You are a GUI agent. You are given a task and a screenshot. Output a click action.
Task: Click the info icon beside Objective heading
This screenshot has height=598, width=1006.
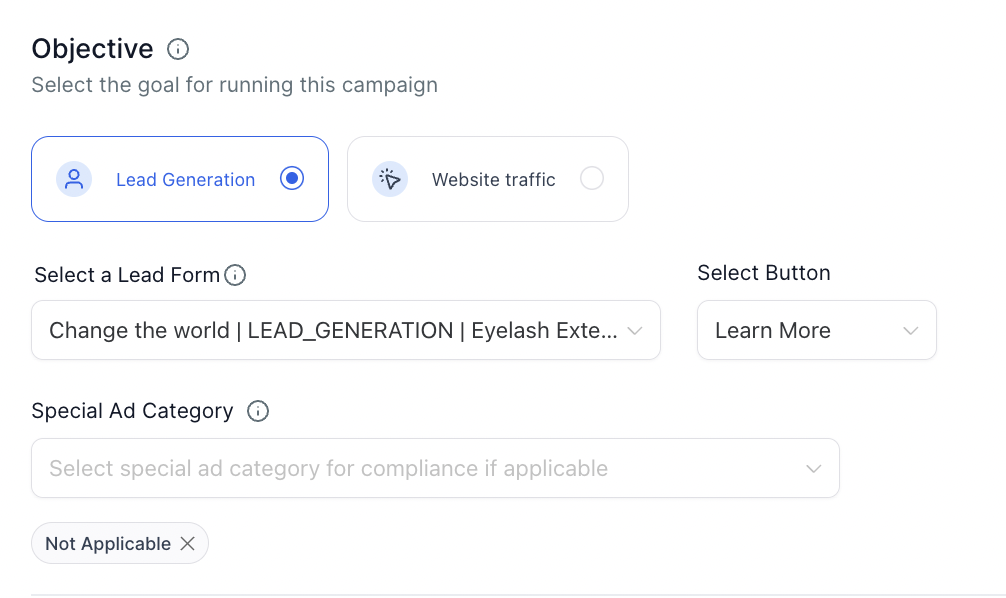(178, 49)
